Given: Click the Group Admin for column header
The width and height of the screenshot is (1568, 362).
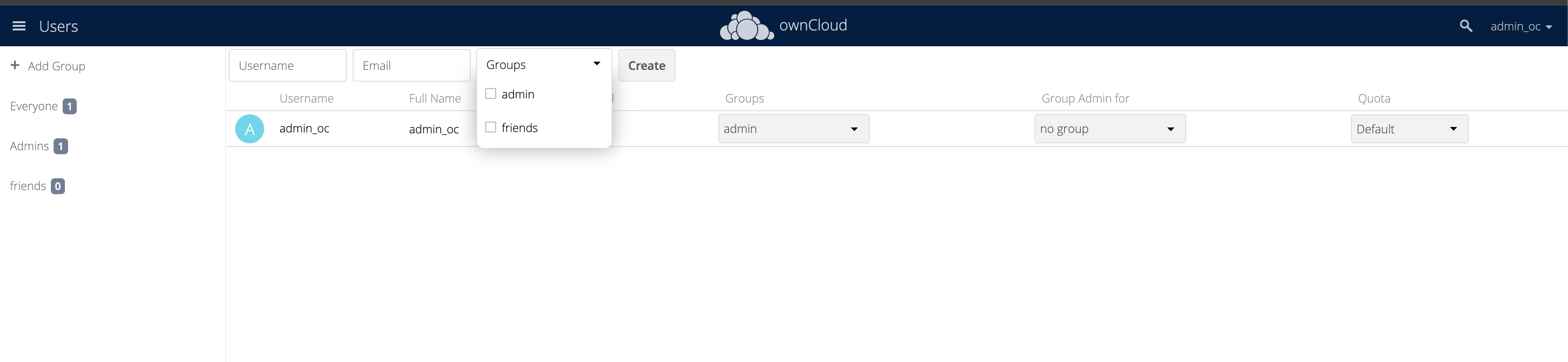Looking at the screenshot, I should pyautogui.click(x=1085, y=98).
